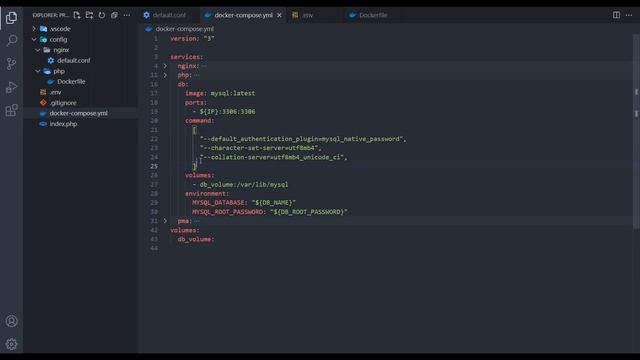This screenshot has height=360, width=640.
Task: Refresh the Explorer file tree
Action: coord(102,15)
